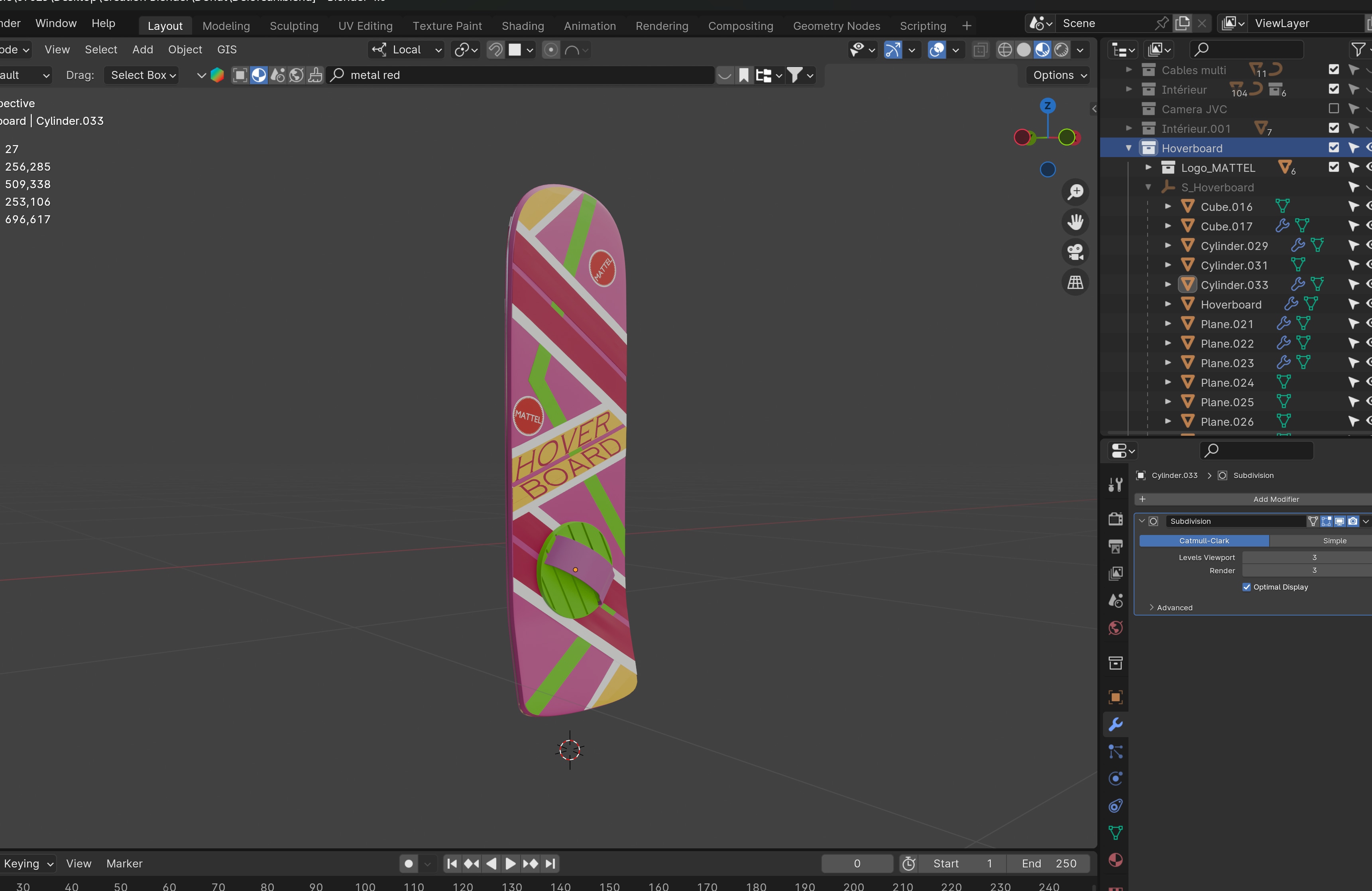Image resolution: width=1372 pixels, height=891 pixels.
Task: Open Particles properties tab icon
Action: (x=1115, y=751)
